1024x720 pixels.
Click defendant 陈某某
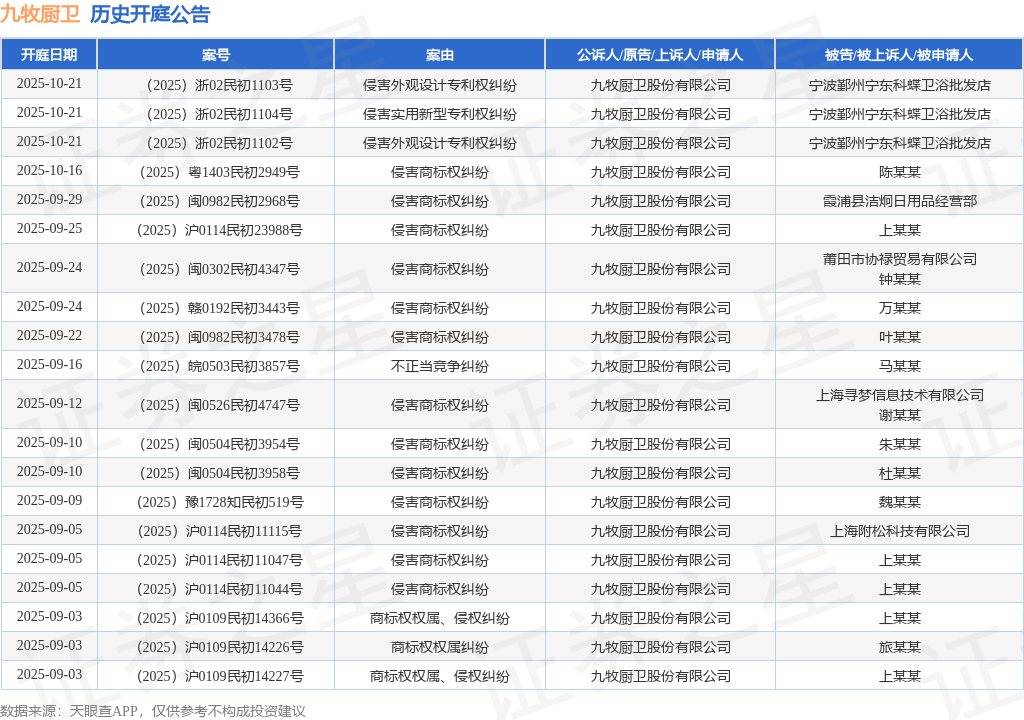(x=899, y=172)
